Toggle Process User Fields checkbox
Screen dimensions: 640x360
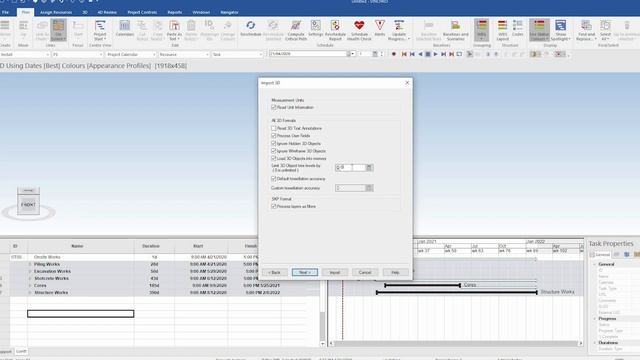[274, 136]
